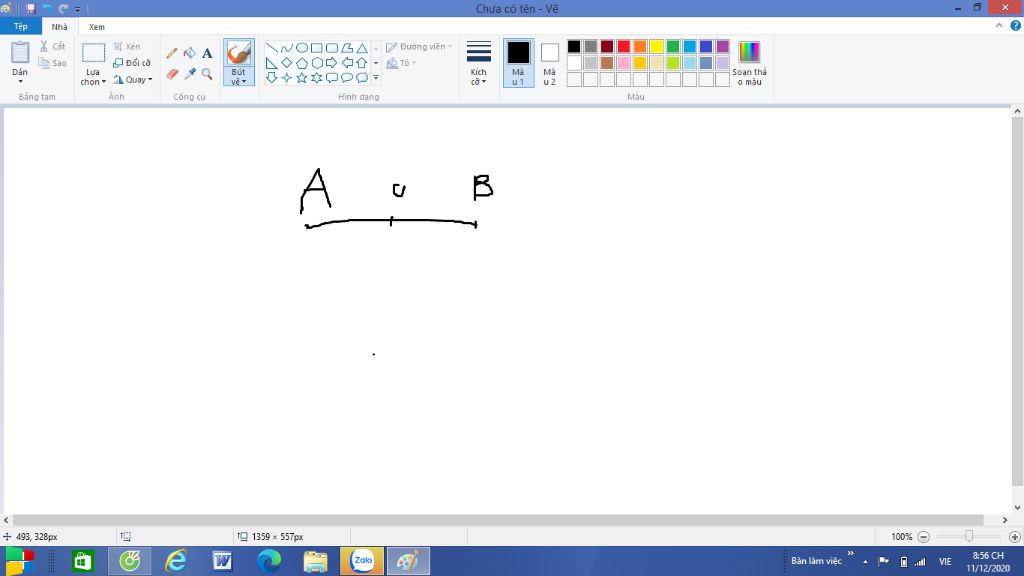
Task: Switch to the Xem view tab
Action: coord(97,27)
